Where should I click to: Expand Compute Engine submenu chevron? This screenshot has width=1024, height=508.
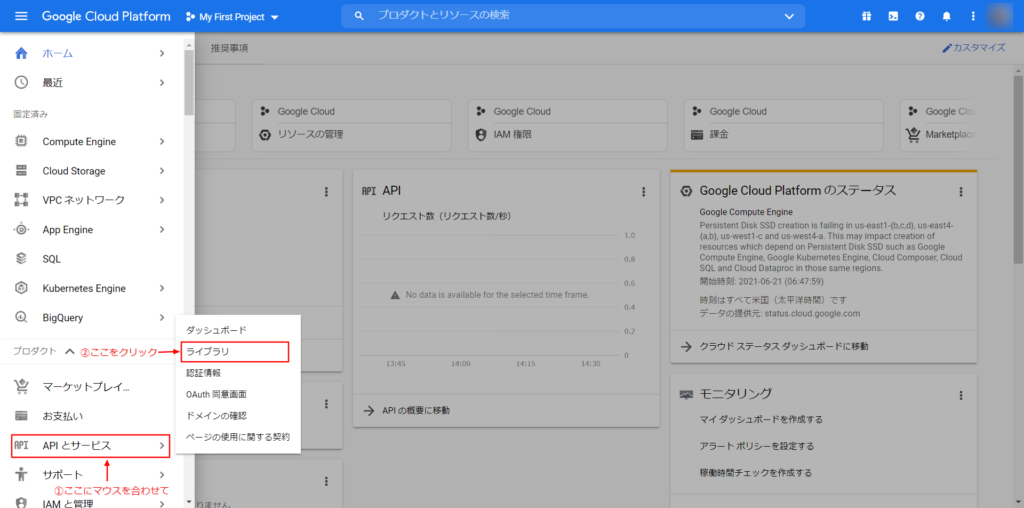(162, 142)
